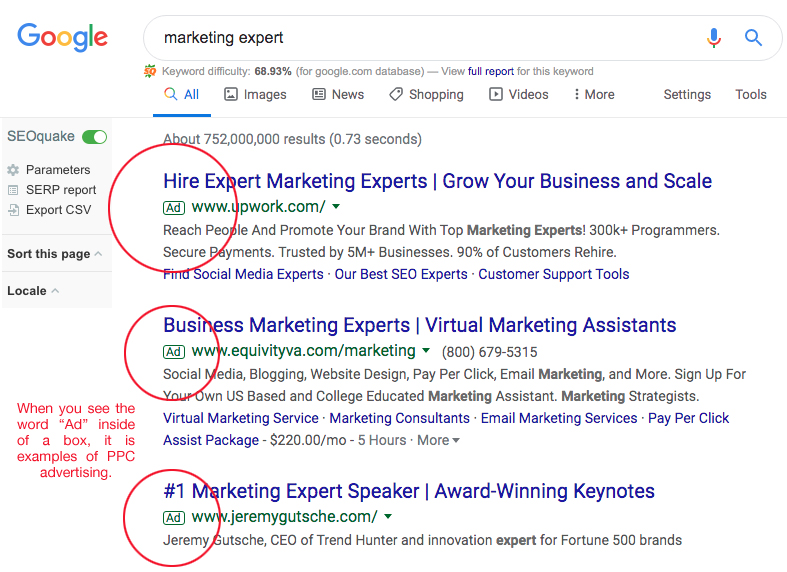Open the full report keyword link
The width and height of the screenshot is (787, 572).
tap(490, 71)
